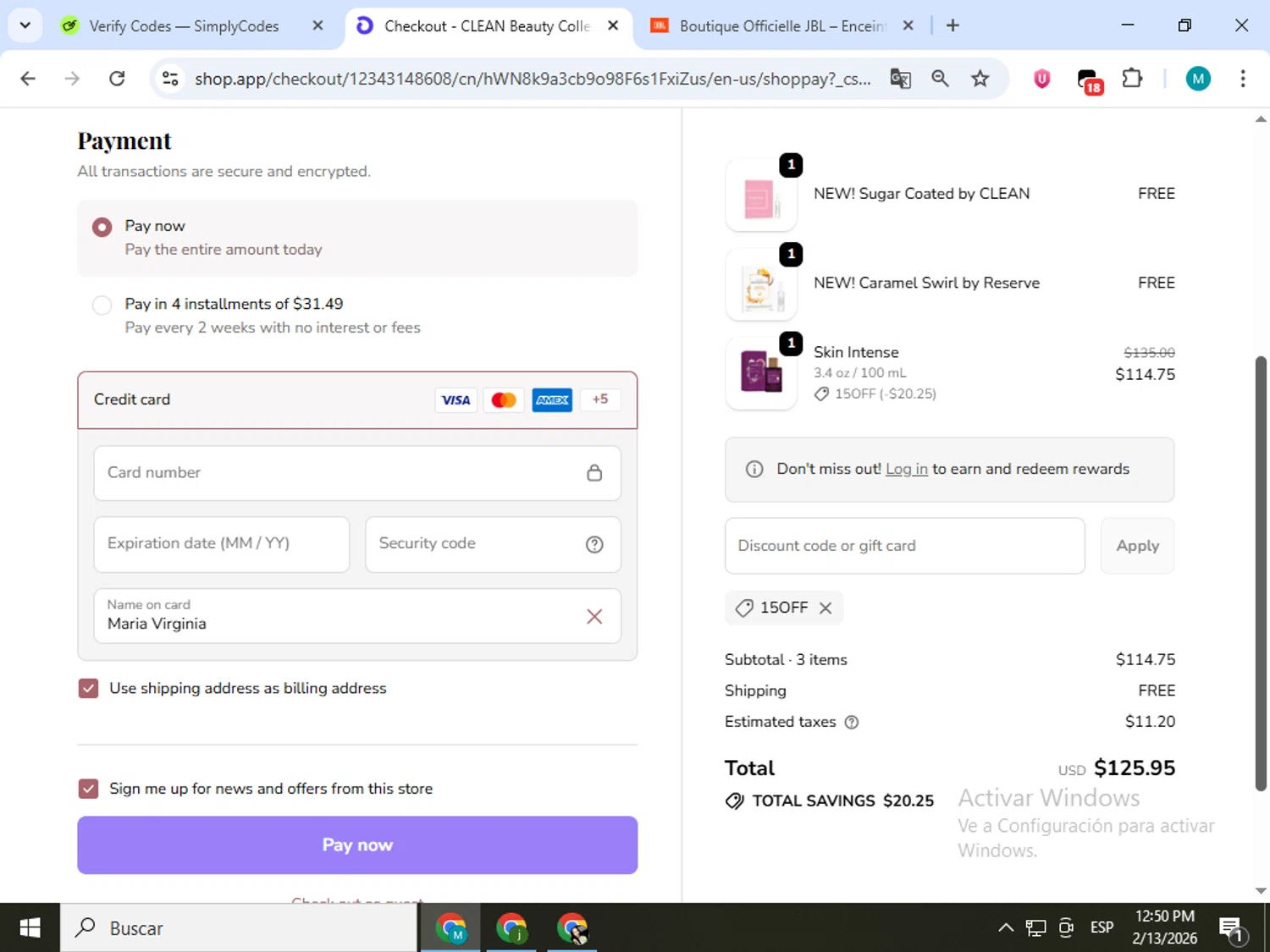Screen dimensions: 1270x952
Task: Open the Extensions puzzle icon
Action: (1132, 79)
